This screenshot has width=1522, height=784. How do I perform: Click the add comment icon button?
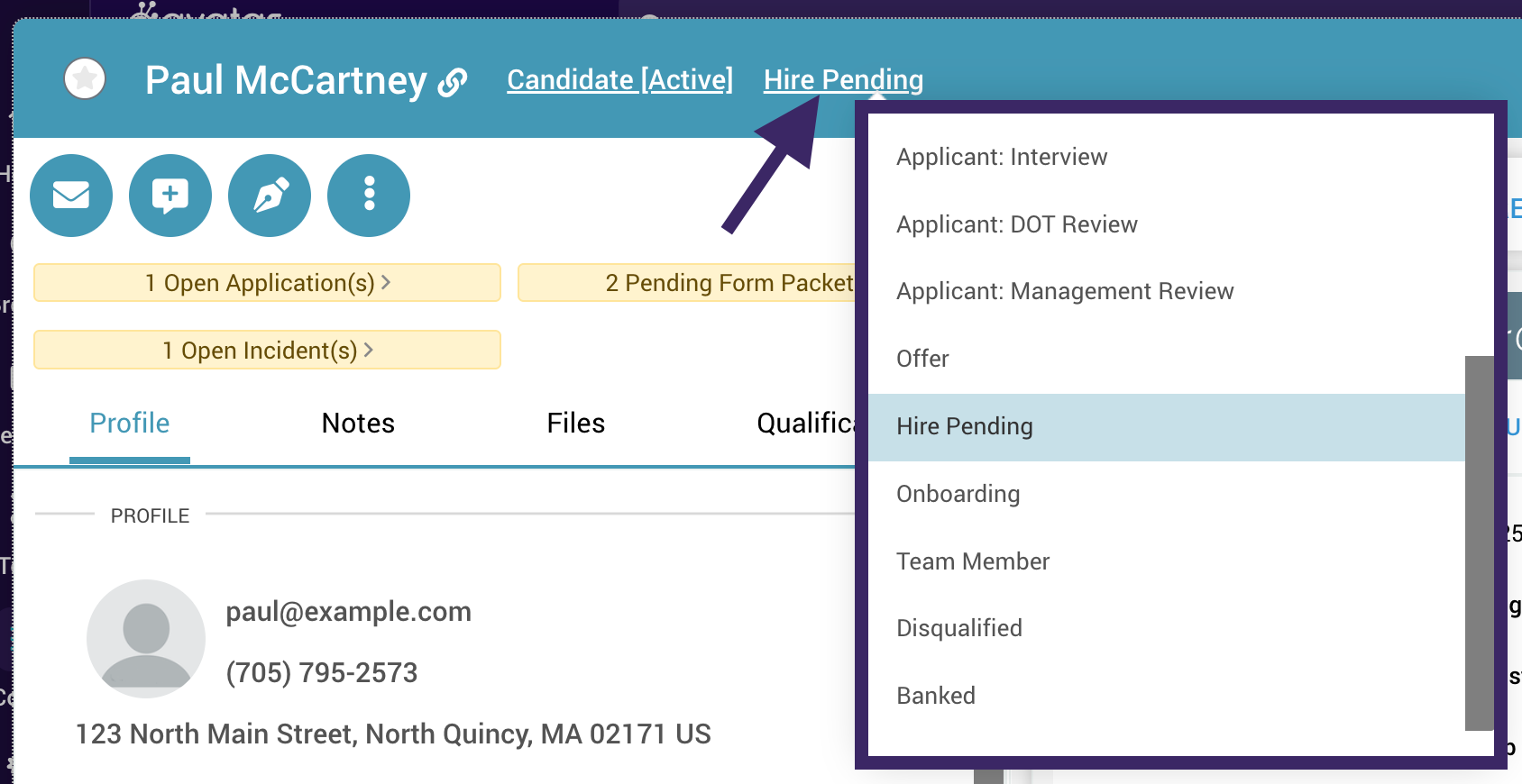170,195
